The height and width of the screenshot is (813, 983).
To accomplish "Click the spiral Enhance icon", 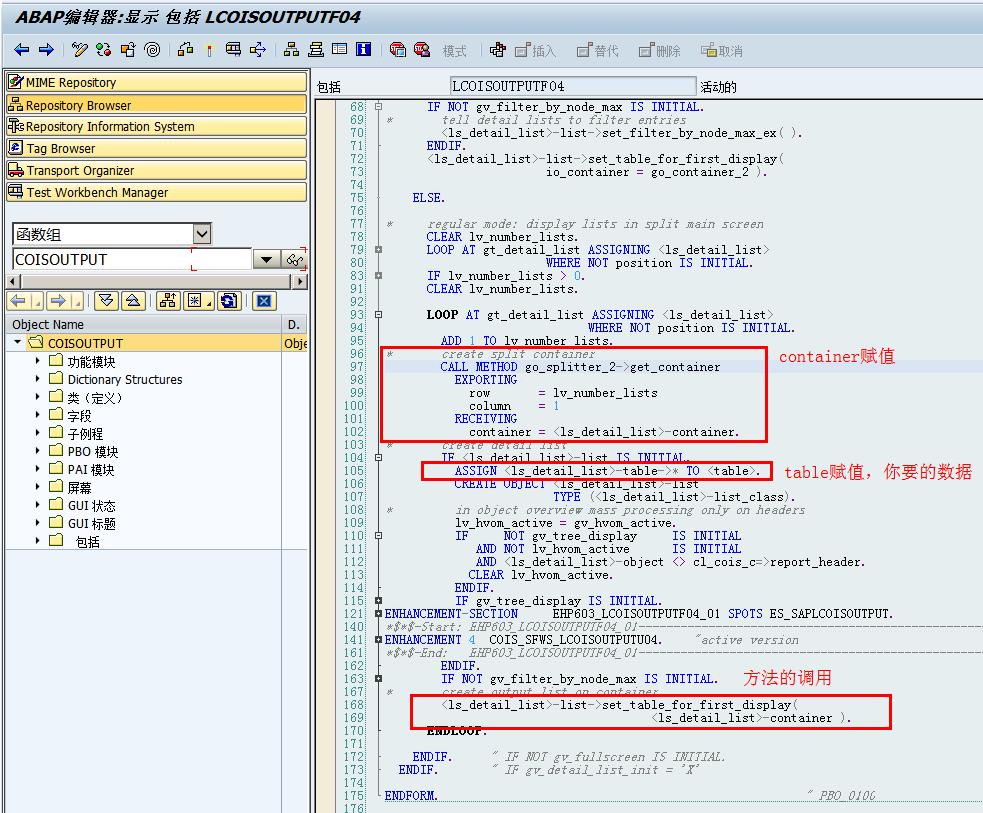I will 152,50.
